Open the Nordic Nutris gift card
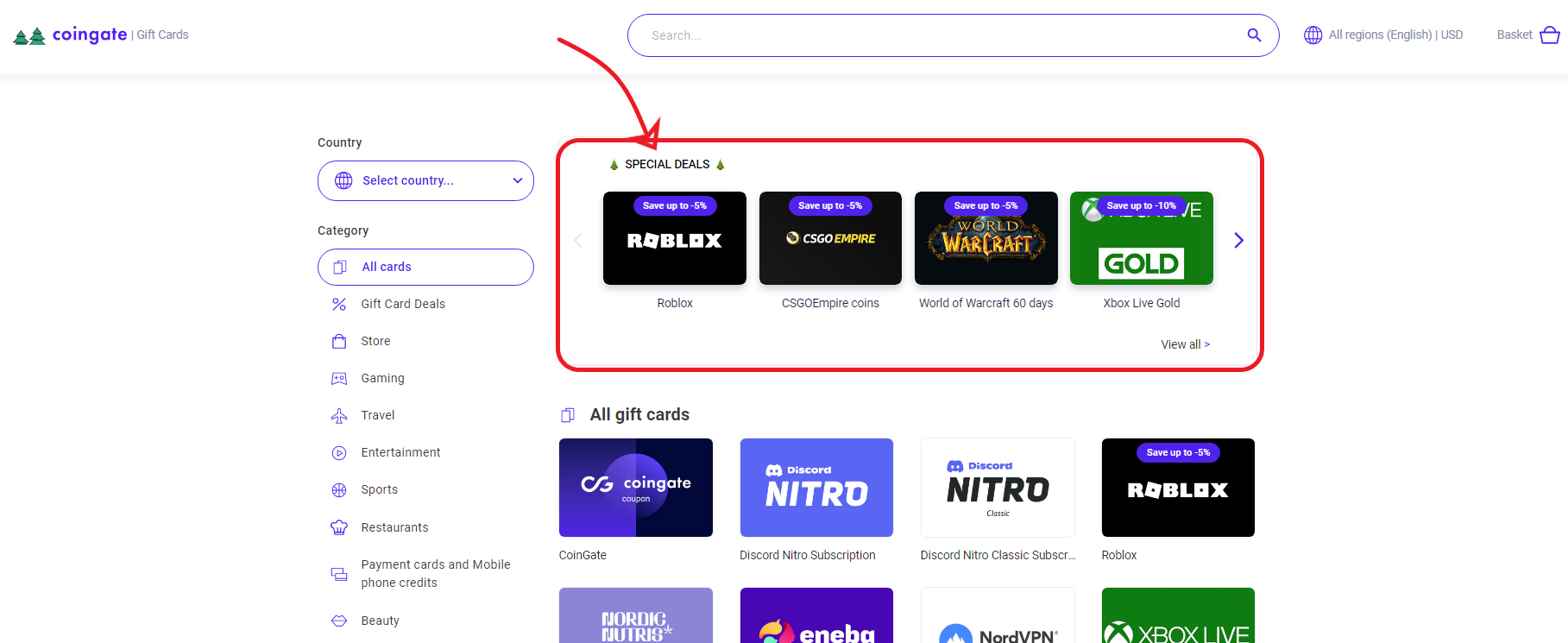This screenshot has height=643, width=1568. 636,615
